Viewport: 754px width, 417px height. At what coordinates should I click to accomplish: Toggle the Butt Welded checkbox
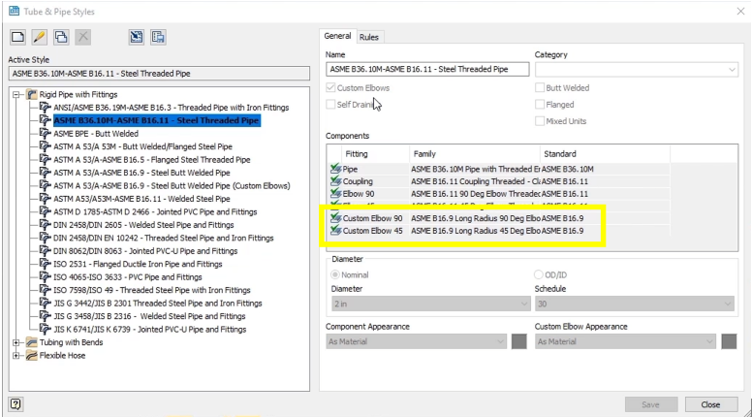click(x=540, y=88)
